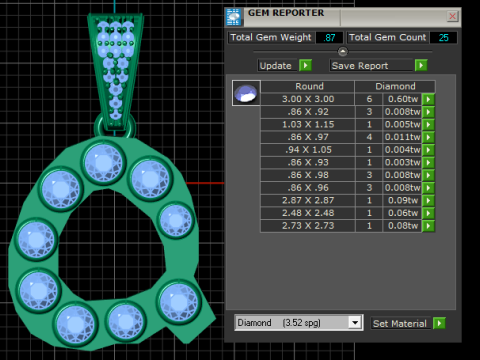Click the green arrow next to Save Report
This screenshot has width=480, height=360.
[x=421, y=65]
